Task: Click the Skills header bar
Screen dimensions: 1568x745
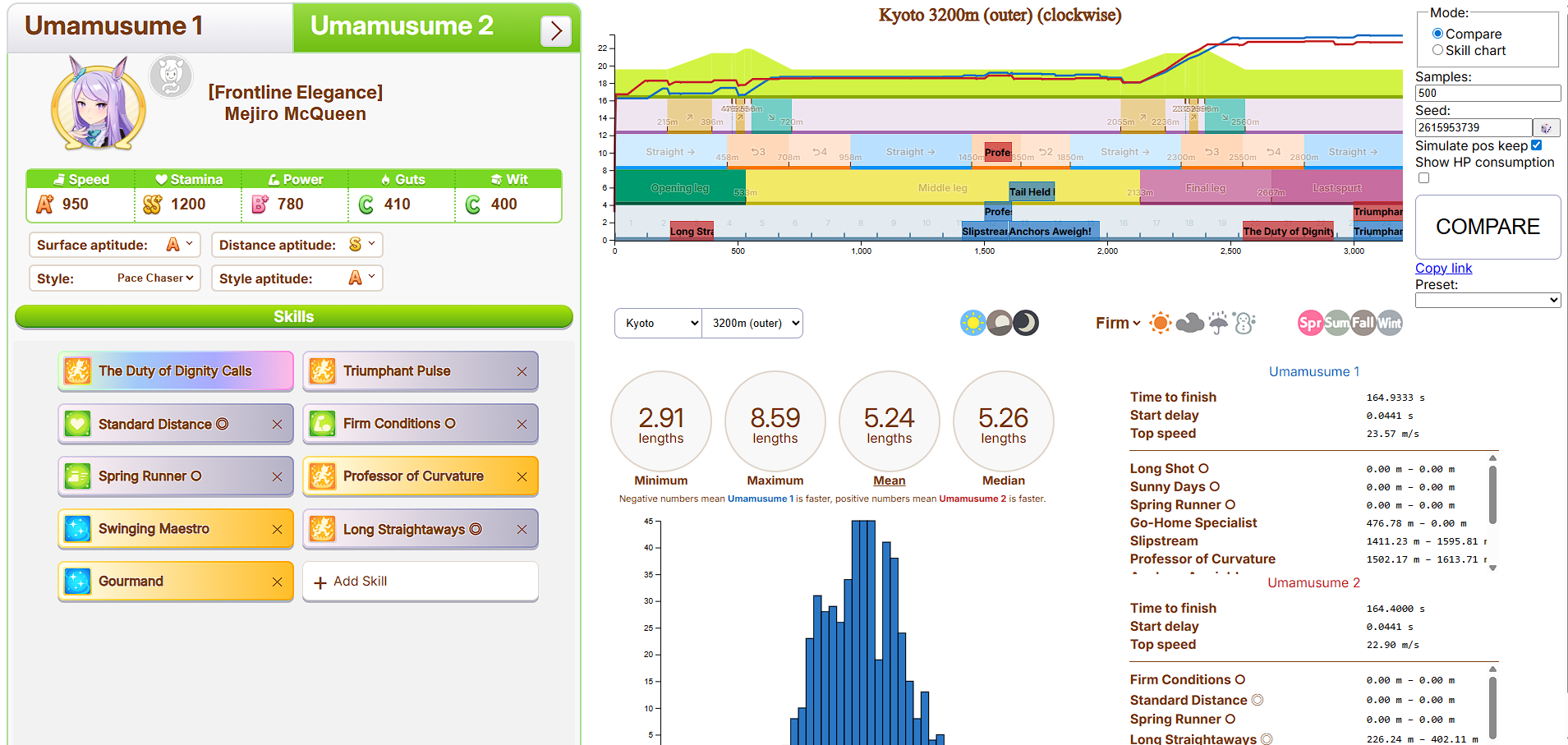Action: tap(293, 317)
